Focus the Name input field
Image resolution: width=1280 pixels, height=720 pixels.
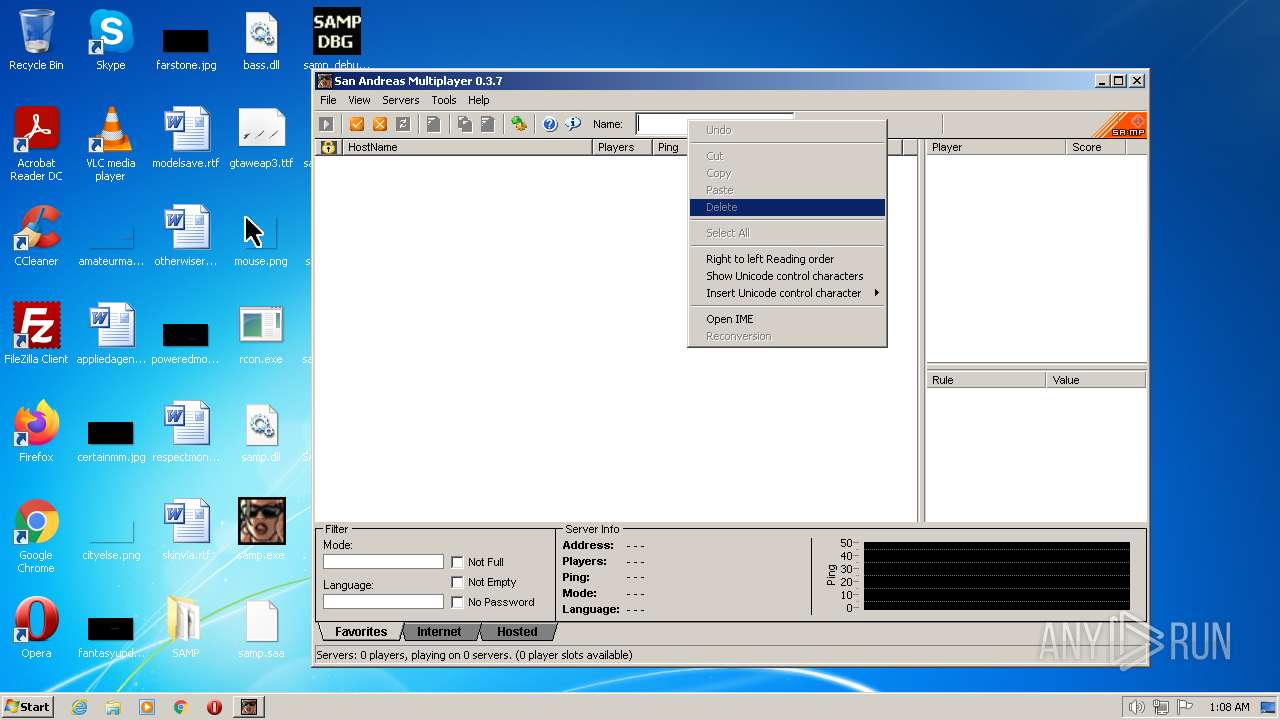coord(715,124)
